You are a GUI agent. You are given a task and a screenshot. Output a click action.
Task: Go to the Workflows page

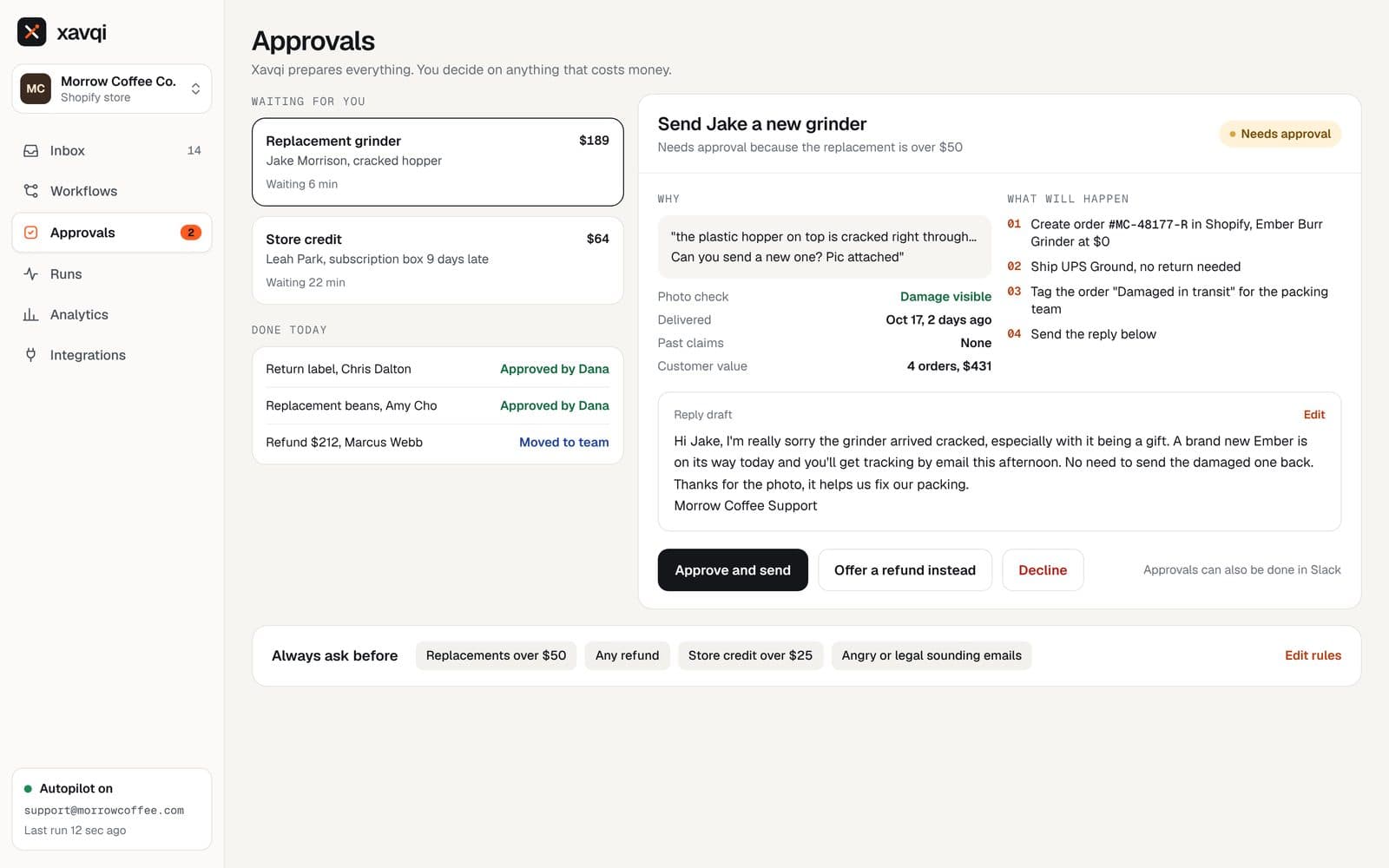[x=112, y=191]
